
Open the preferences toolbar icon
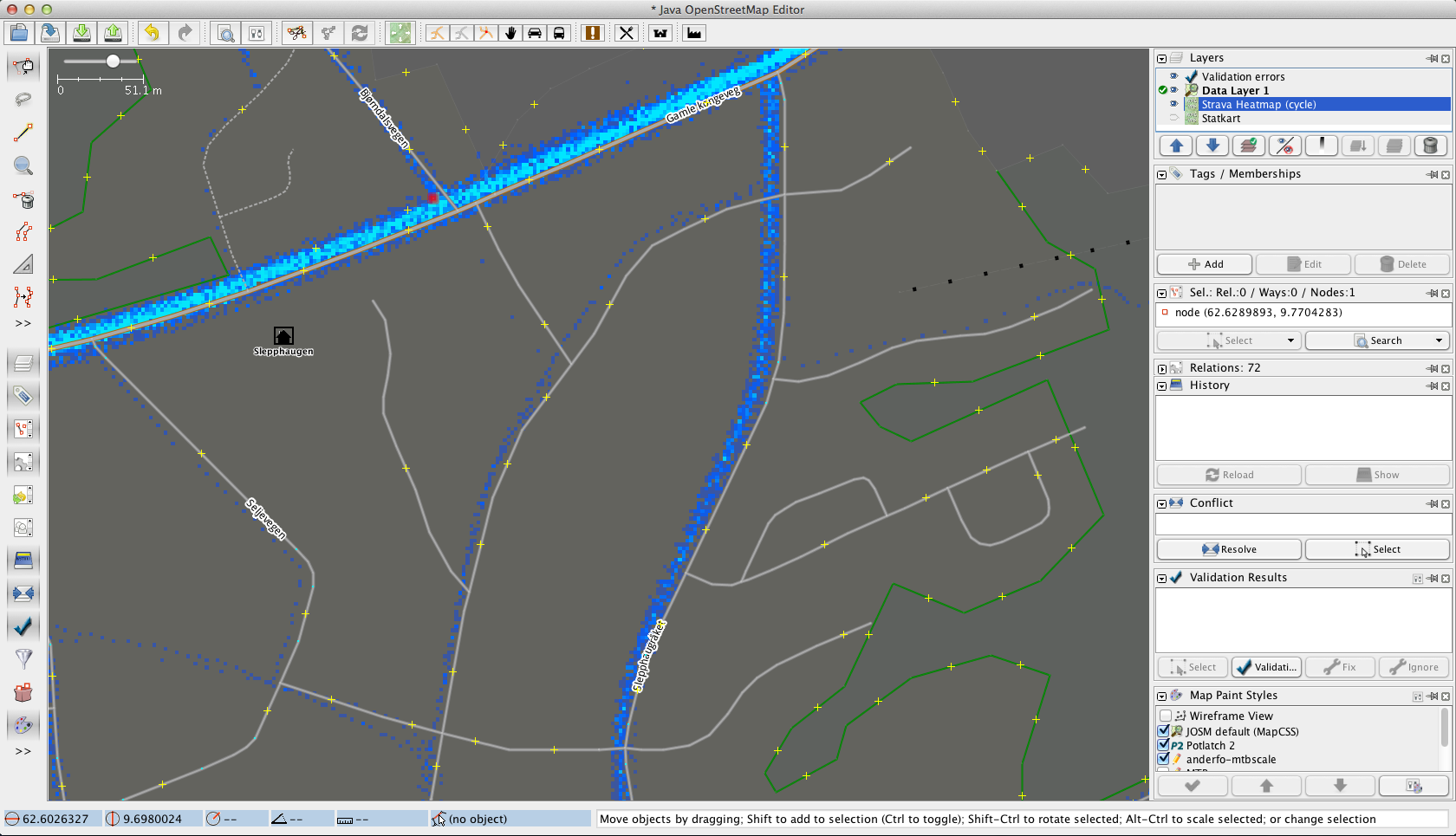pos(257,33)
